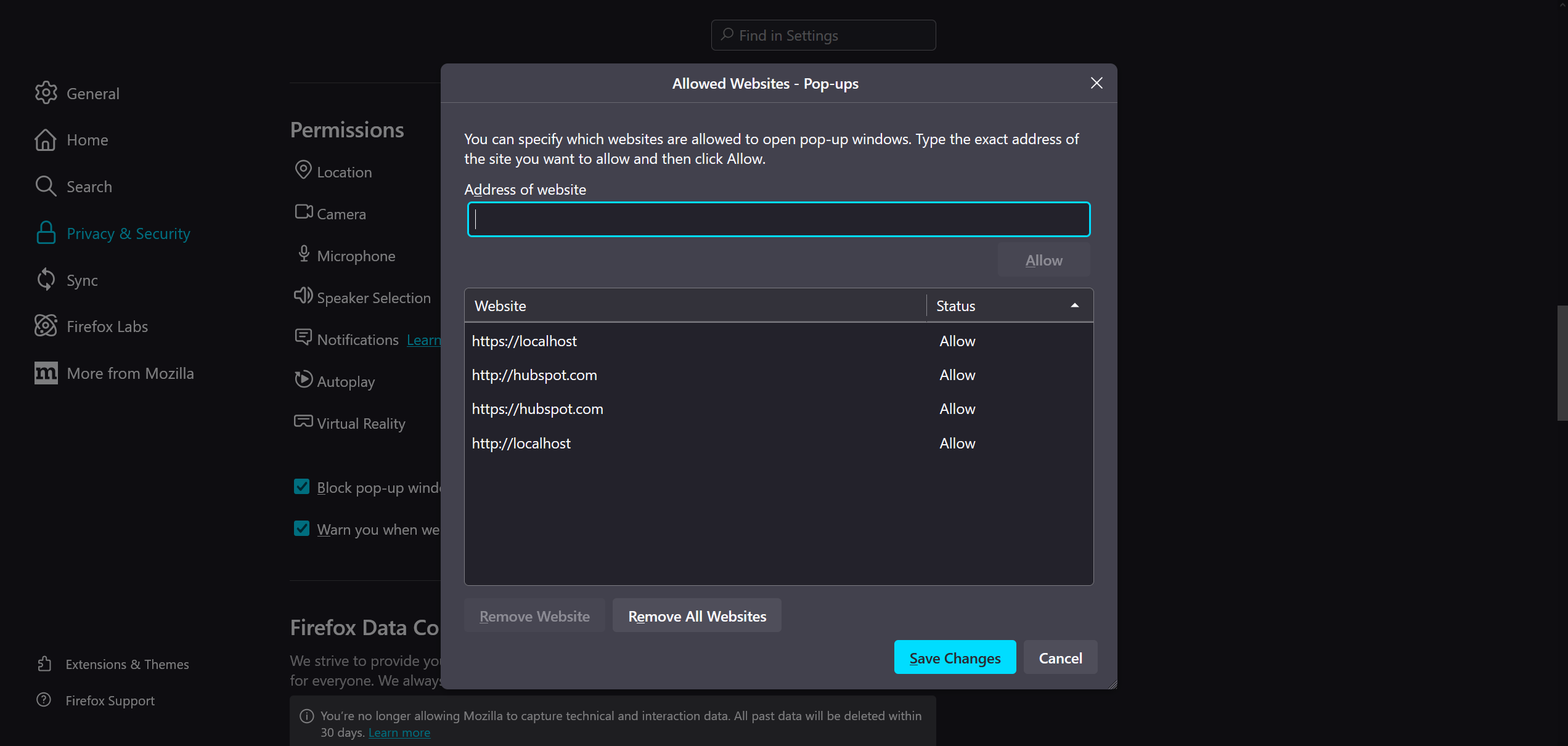1568x746 pixels.
Task: Open Privacy & Security settings section
Action: (128, 233)
